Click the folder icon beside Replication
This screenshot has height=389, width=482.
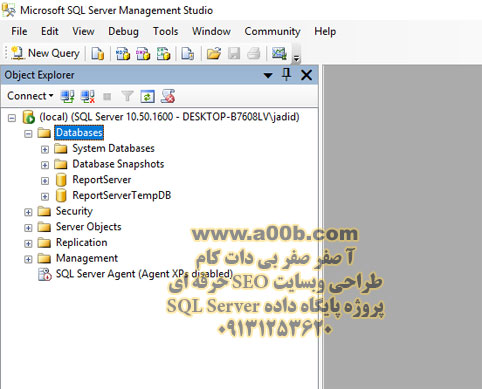point(44,243)
